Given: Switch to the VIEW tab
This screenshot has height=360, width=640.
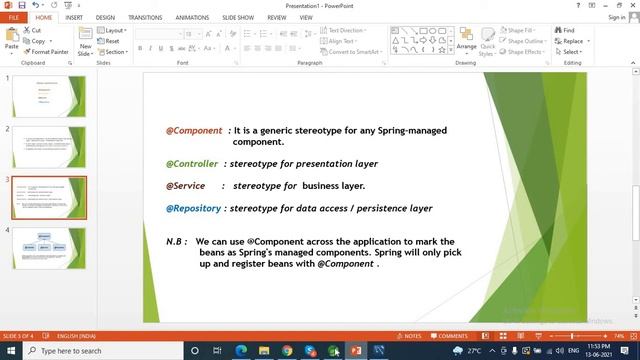Looking at the screenshot, I should (306, 18).
